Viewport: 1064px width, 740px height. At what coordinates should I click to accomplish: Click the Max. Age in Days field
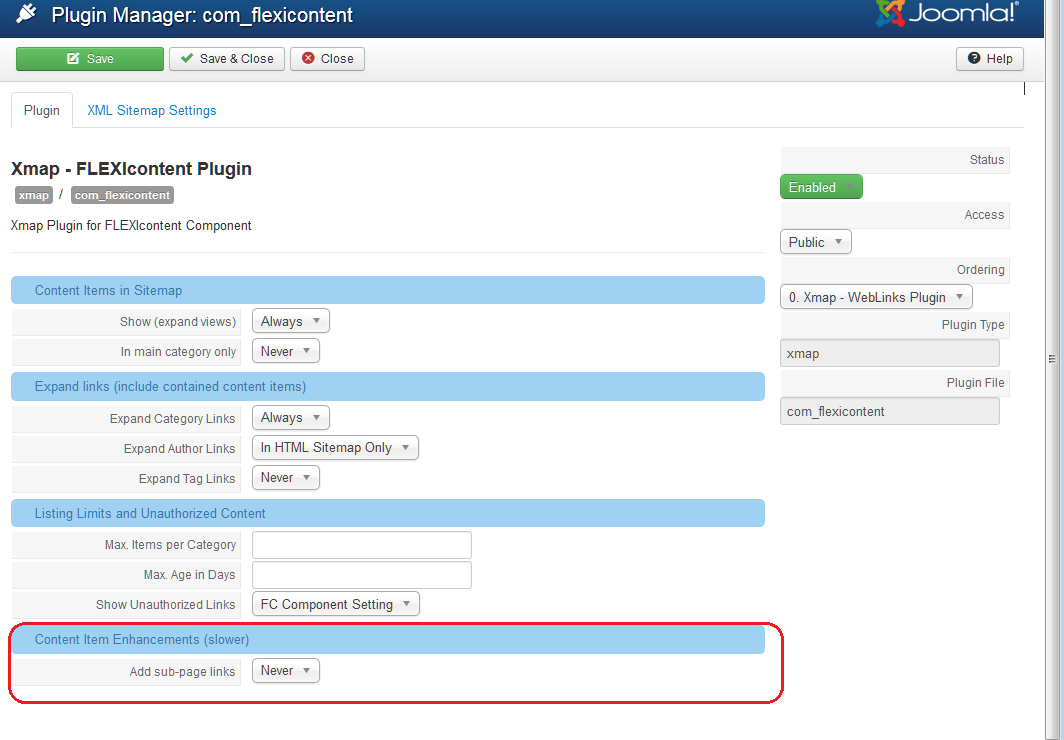[x=362, y=575]
